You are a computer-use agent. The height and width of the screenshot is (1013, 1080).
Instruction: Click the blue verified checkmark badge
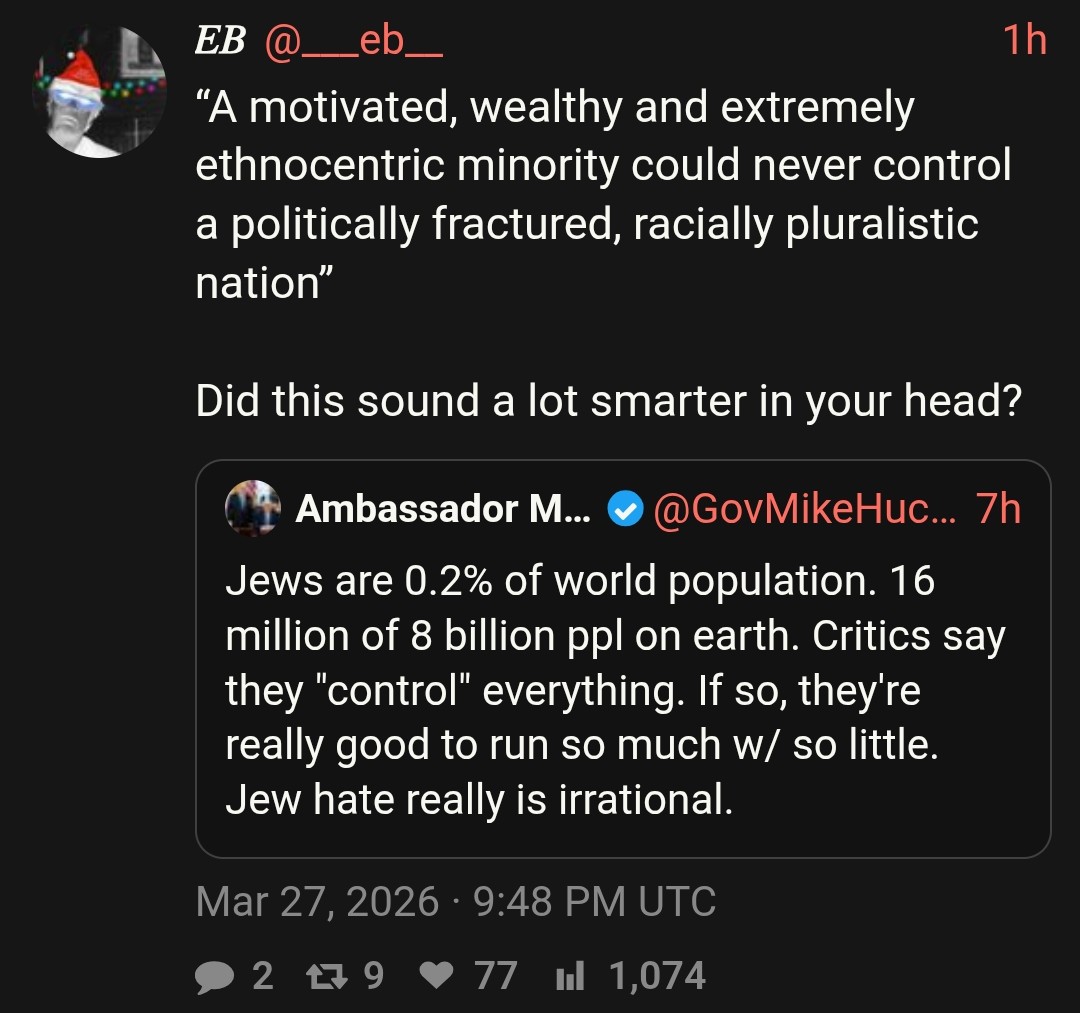pyautogui.click(x=625, y=510)
